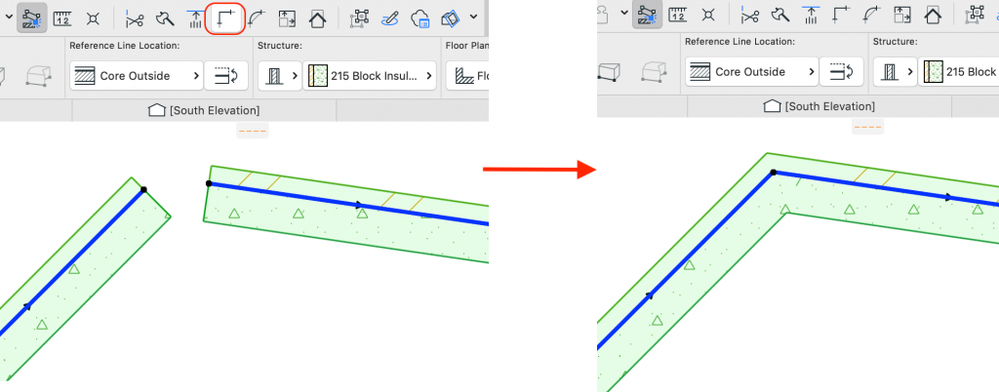Open structure type selector in left screenshot
This screenshot has width=999, height=392.
[280, 76]
